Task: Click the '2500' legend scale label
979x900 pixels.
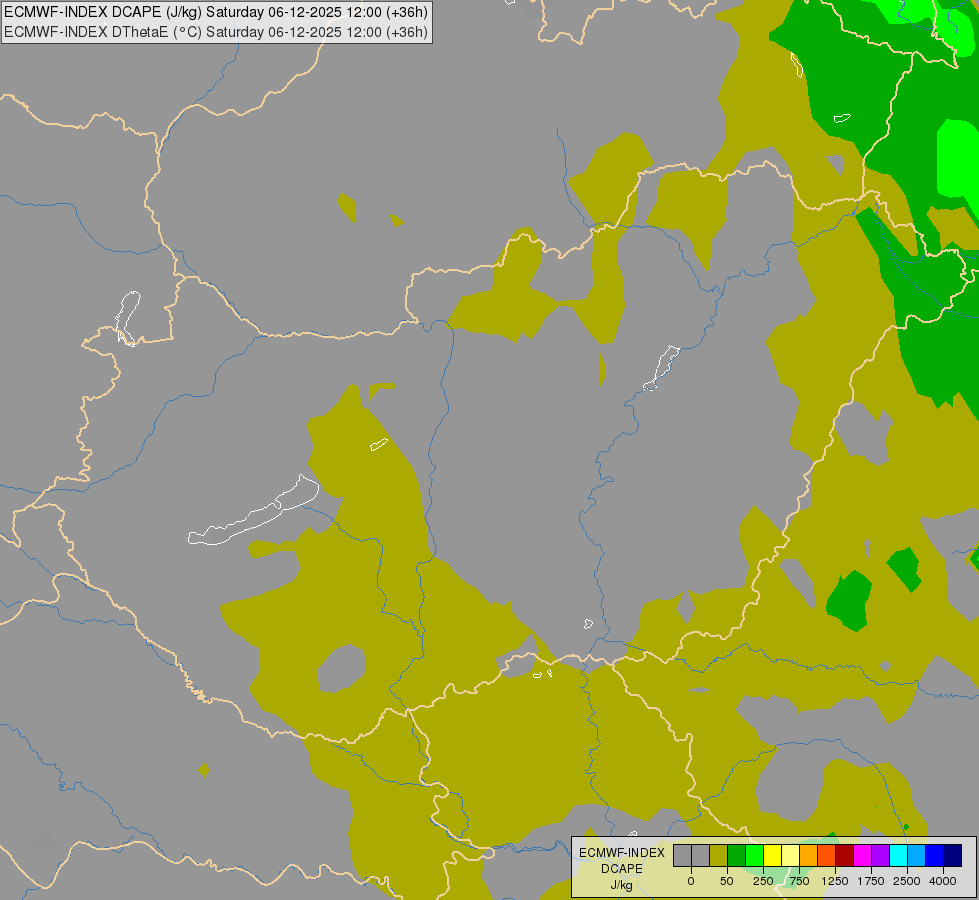Action: (x=907, y=881)
